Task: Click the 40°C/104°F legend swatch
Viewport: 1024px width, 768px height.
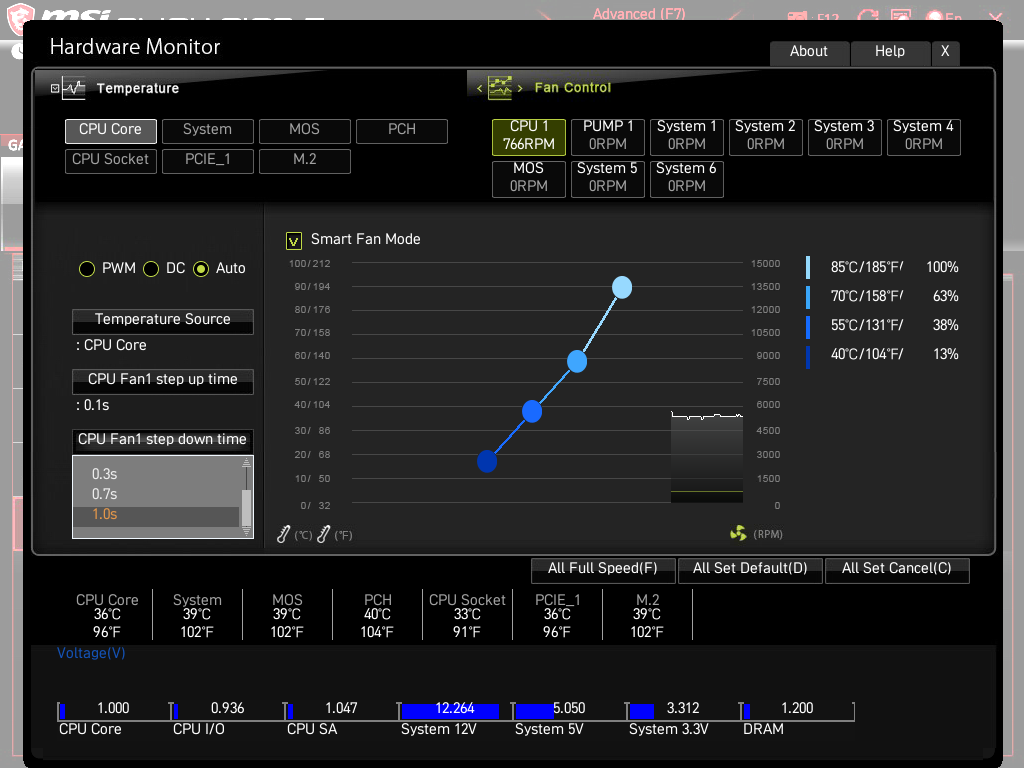Action: click(x=808, y=357)
